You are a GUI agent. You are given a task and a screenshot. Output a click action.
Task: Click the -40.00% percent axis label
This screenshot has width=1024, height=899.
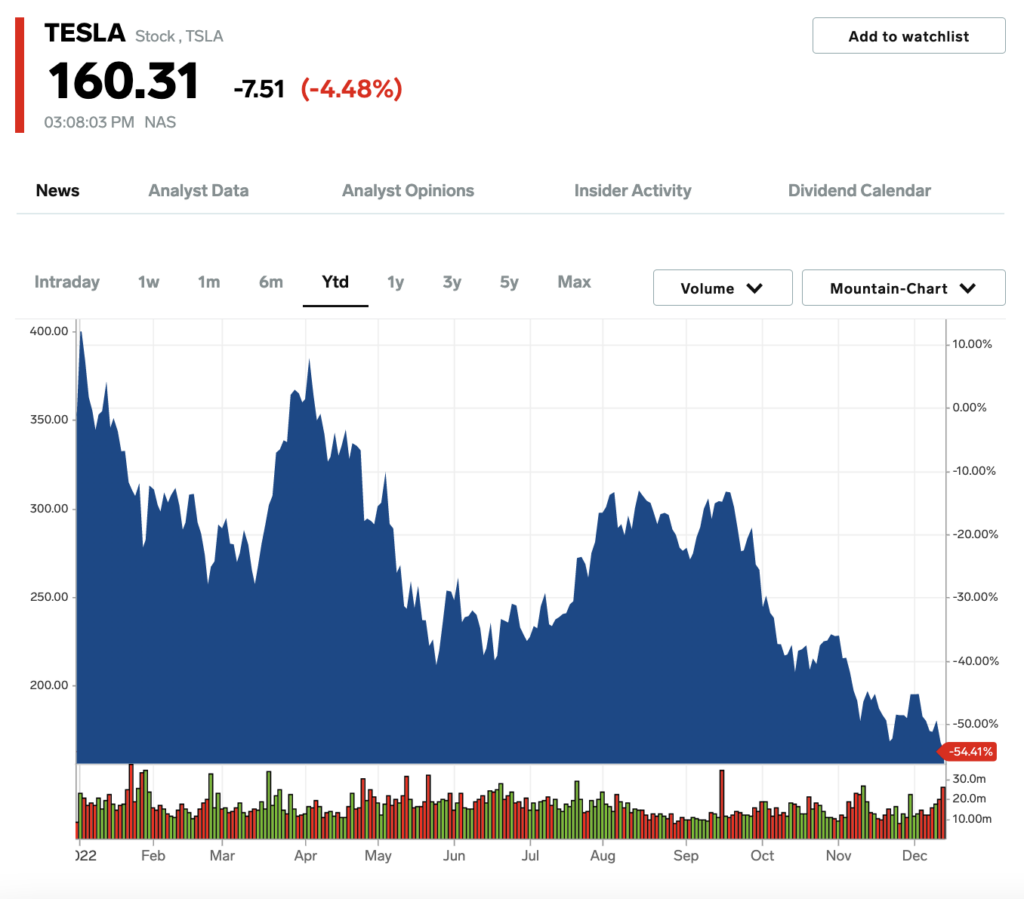click(x=974, y=661)
